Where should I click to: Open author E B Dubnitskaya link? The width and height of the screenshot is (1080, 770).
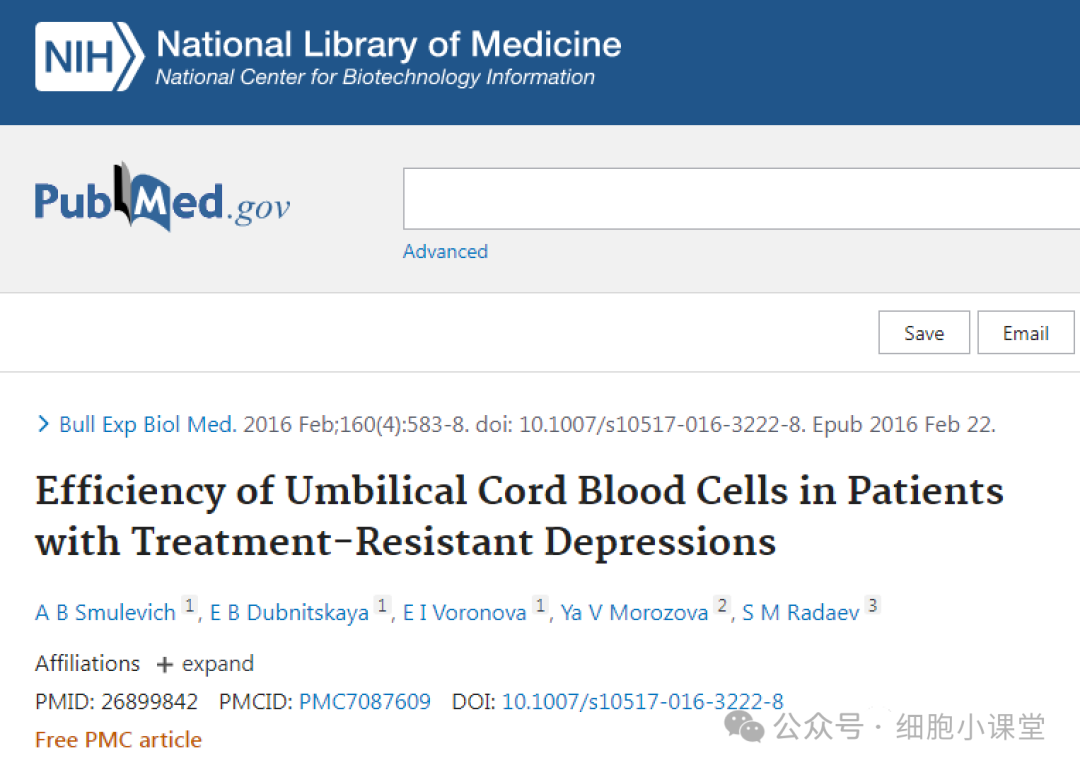(x=289, y=612)
